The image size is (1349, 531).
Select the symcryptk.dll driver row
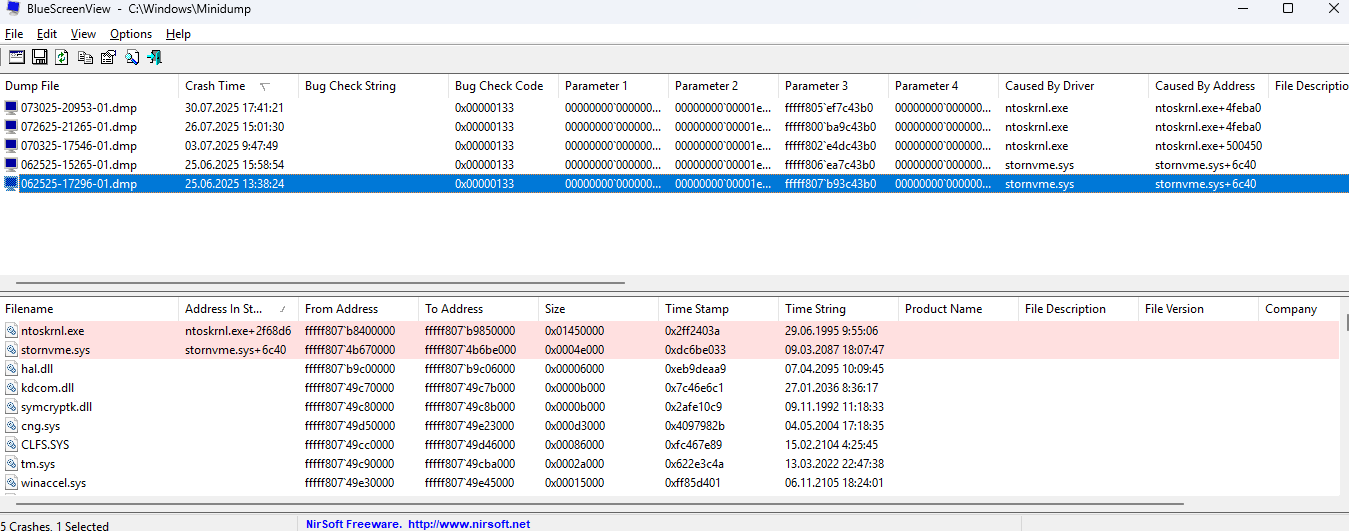[x=670, y=407]
